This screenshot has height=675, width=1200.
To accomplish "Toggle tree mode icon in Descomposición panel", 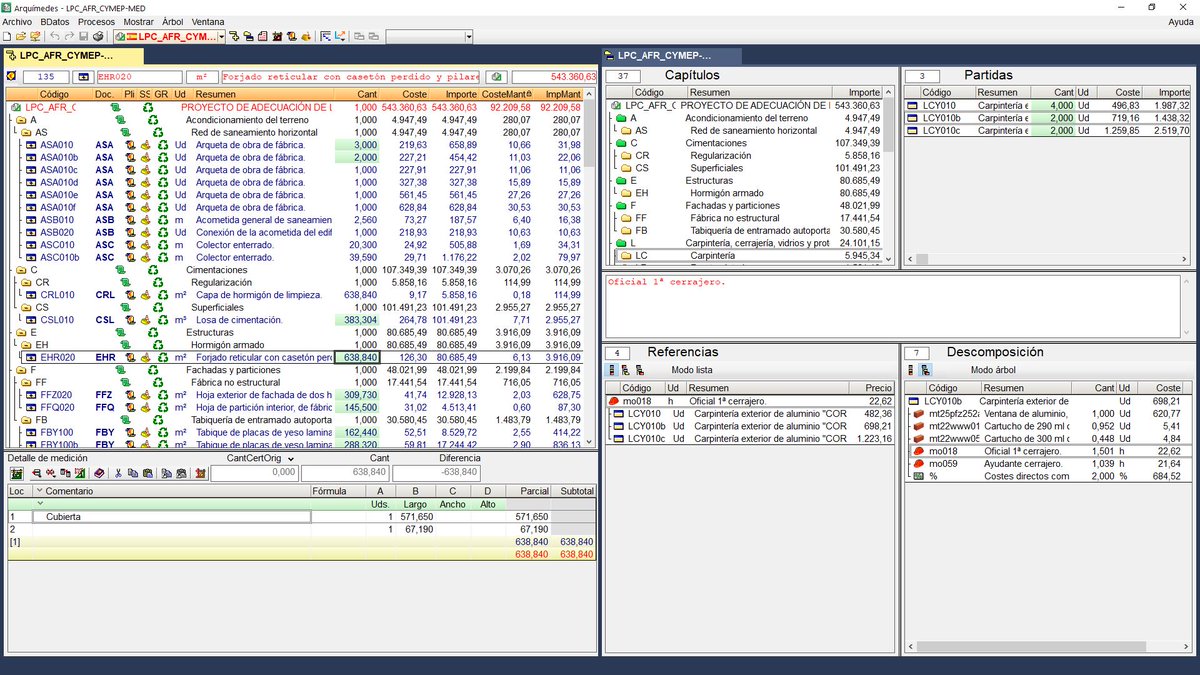I will 925,370.
